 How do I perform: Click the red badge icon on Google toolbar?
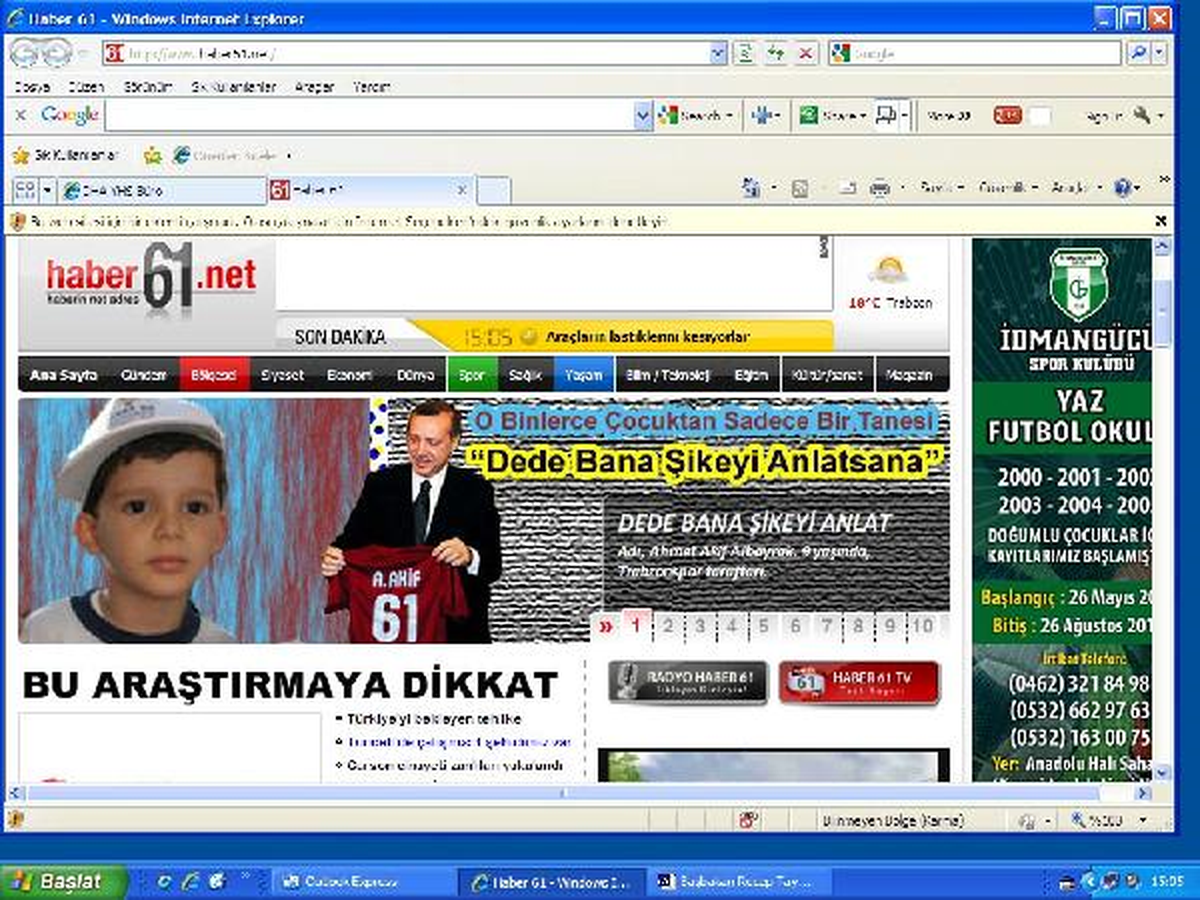pyautogui.click(x=1008, y=116)
